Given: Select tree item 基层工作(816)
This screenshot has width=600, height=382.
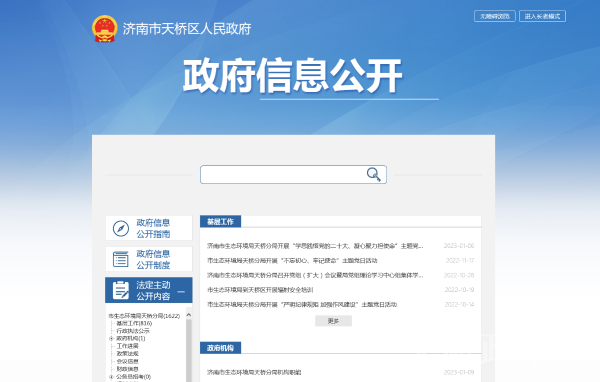Looking at the screenshot, I should click(134, 323).
